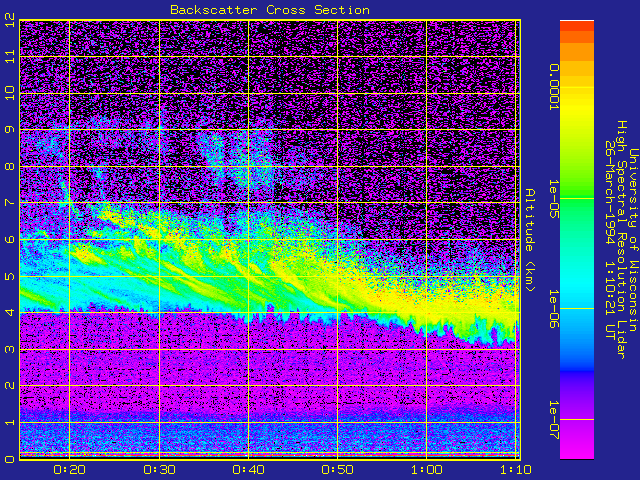Click the 1e-07 color scale label

(553, 420)
